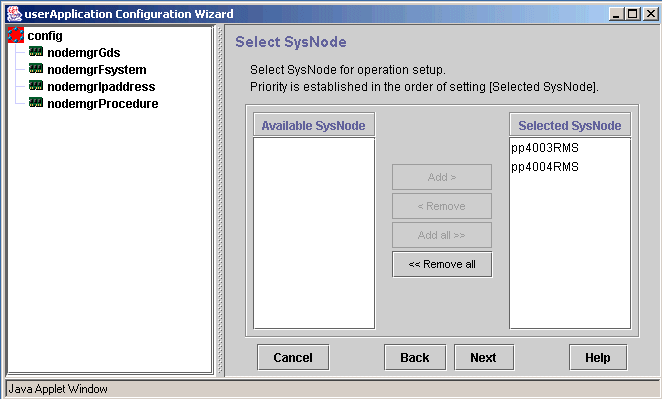Click the nodemgrFsystem resource icon
The width and height of the screenshot is (662, 399).
[36, 68]
